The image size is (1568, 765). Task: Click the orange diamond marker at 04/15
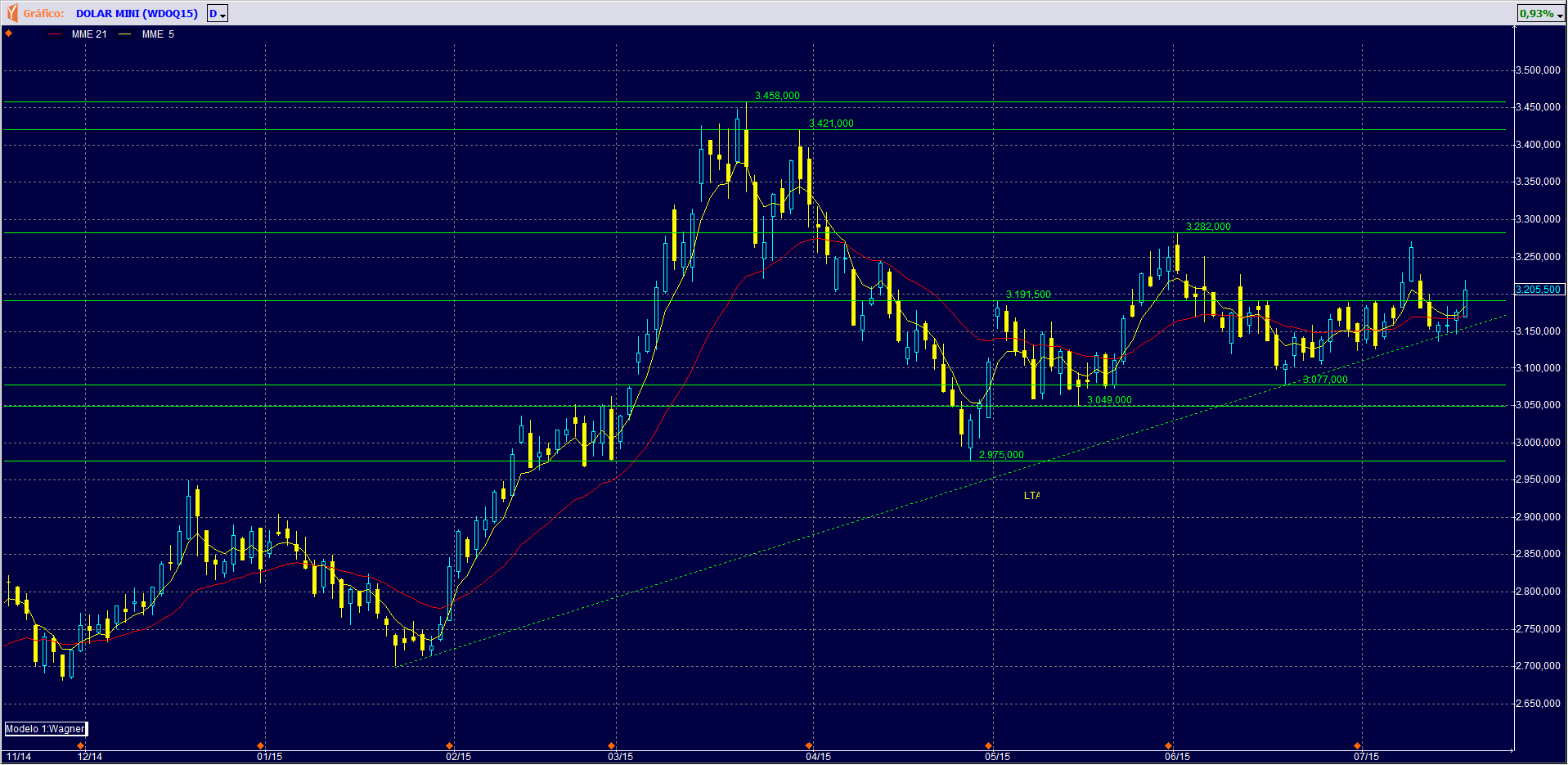click(x=809, y=745)
